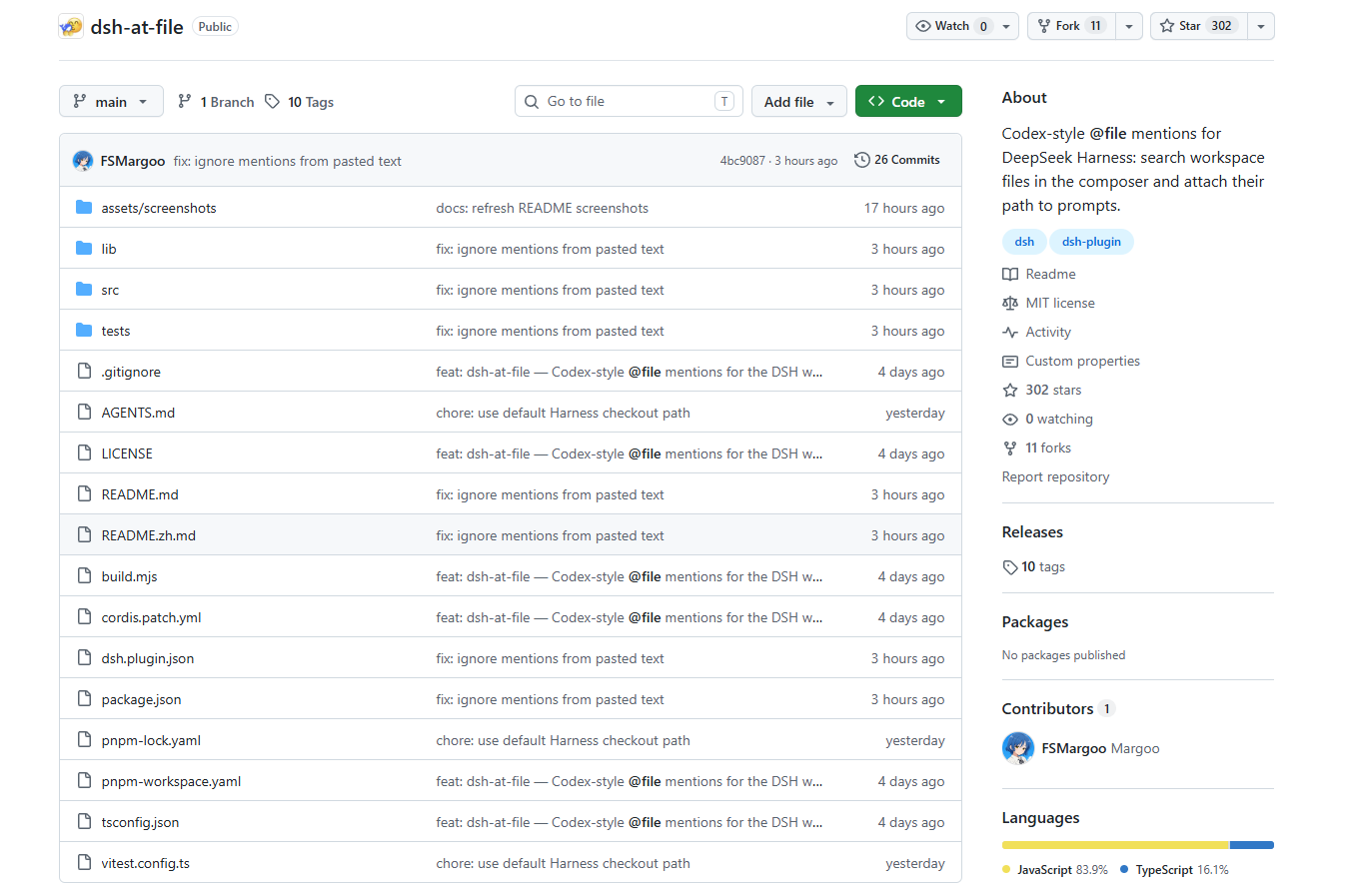Viewport: 1350px width, 896px height.
Task: Click the folder icon for assets/screenshots
Action: 84,208
